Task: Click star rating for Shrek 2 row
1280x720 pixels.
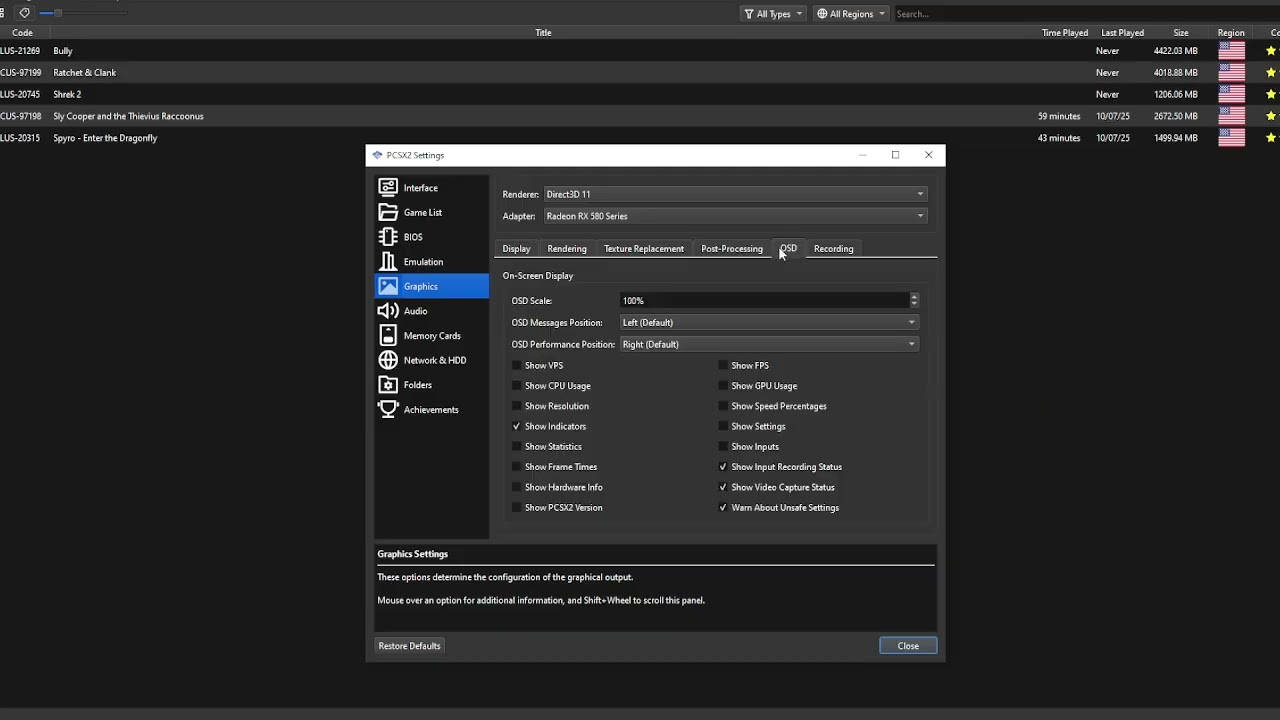Action: 1272,94
